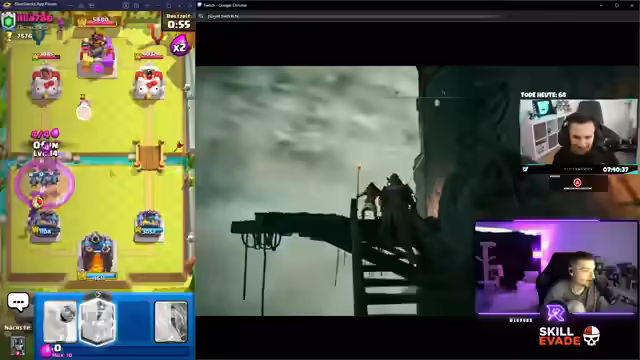Click the 07:40:37 stream timer
640x360 pixels.
click(616, 169)
